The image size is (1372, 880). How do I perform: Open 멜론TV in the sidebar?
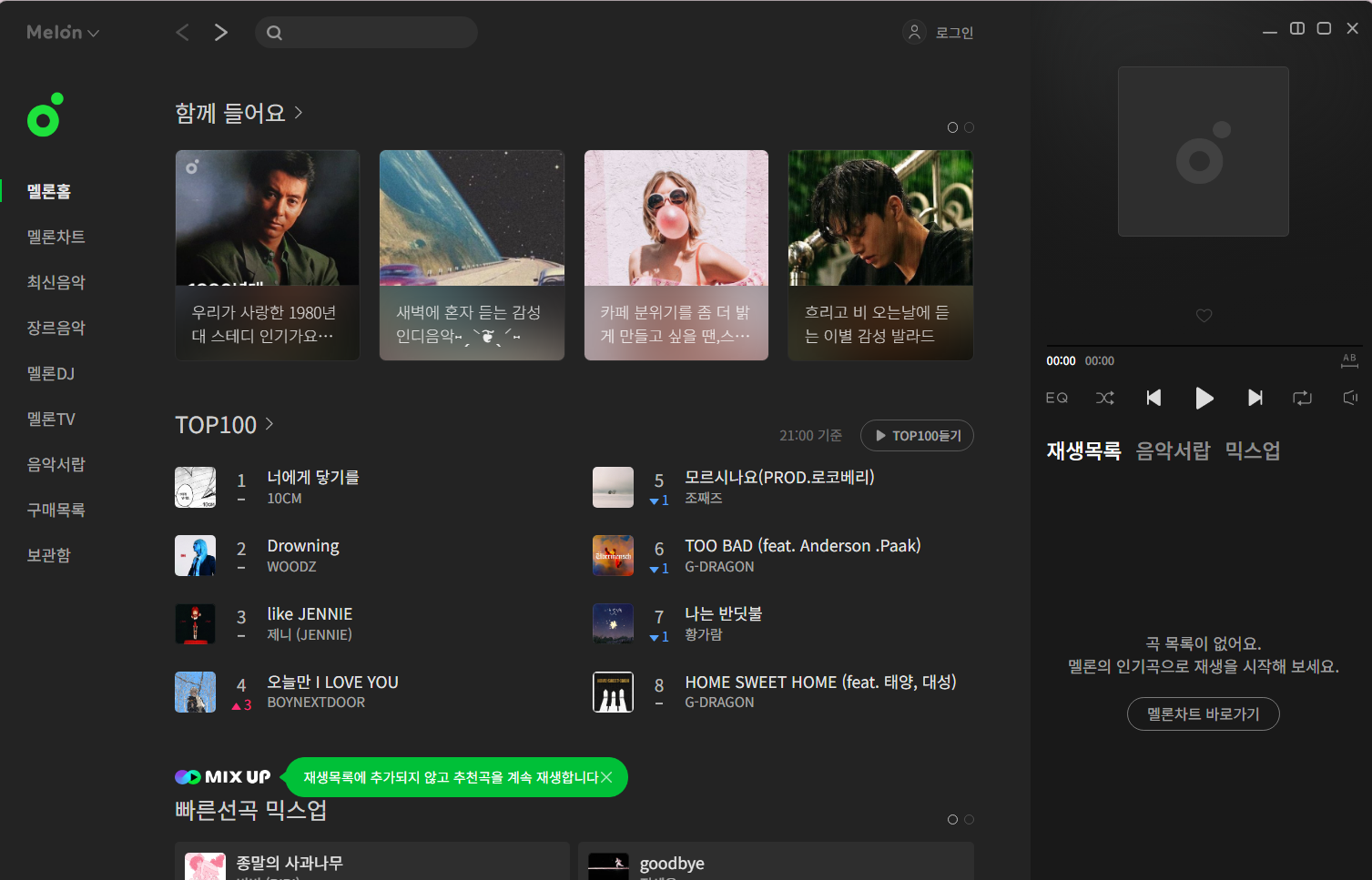(x=51, y=419)
